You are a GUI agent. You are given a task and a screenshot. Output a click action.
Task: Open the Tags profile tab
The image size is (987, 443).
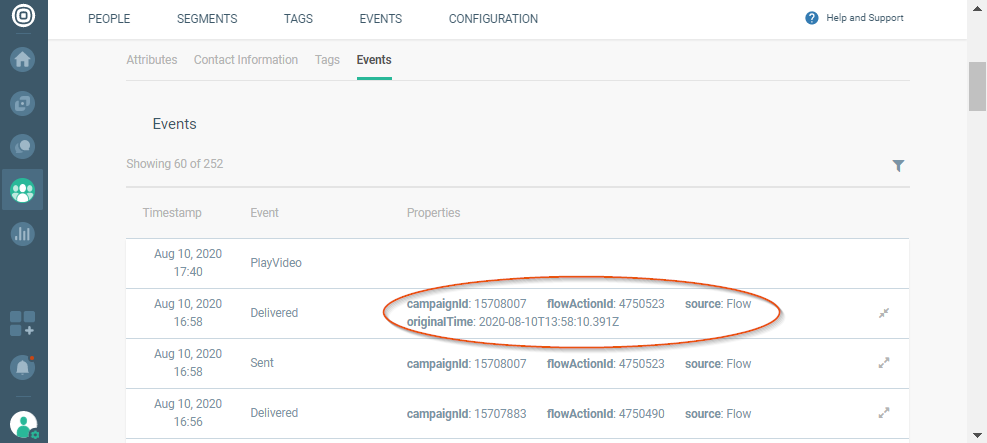327,60
